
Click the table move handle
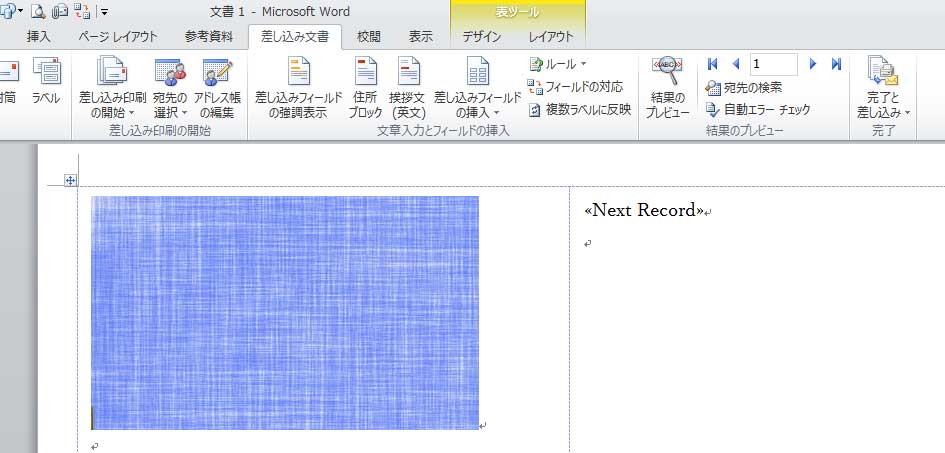pos(70,180)
